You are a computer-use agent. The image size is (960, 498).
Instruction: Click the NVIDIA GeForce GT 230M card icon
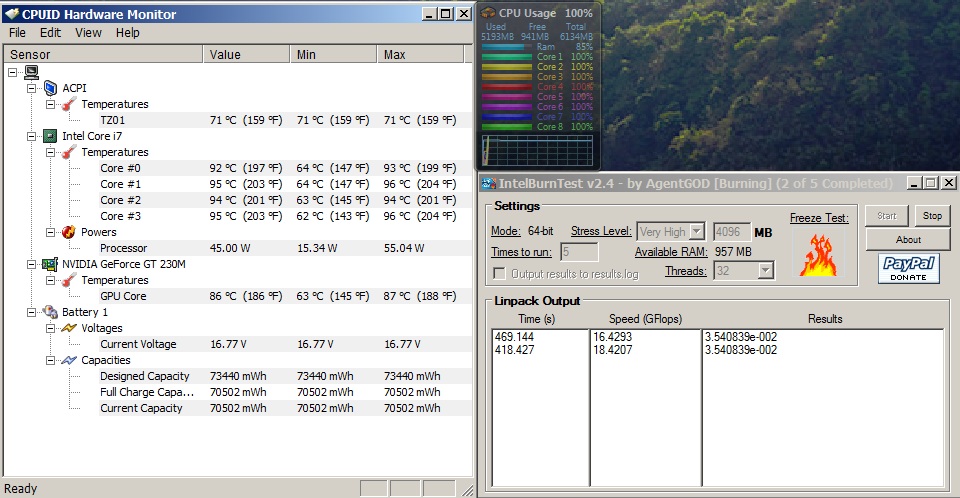(x=50, y=265)
